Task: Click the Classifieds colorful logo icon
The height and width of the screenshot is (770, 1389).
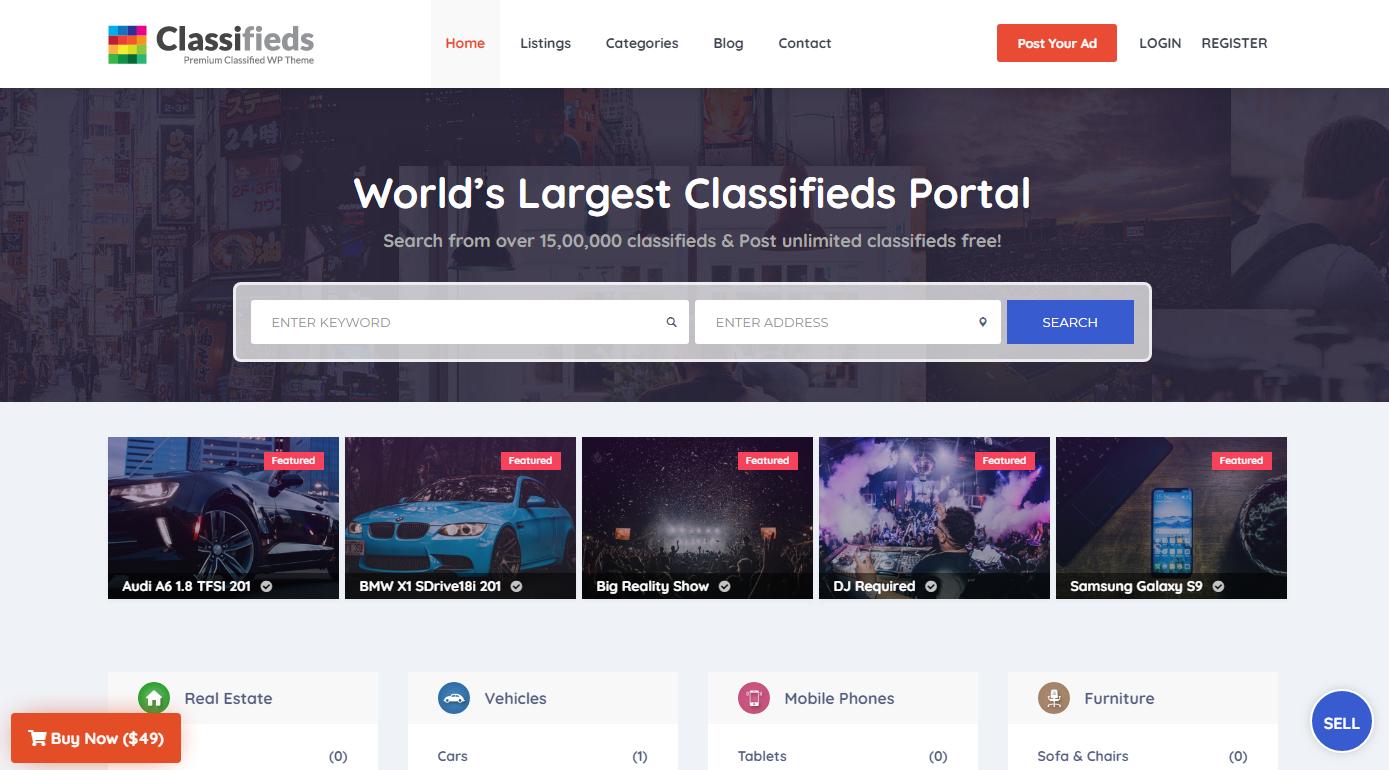Action: [127, 44]
